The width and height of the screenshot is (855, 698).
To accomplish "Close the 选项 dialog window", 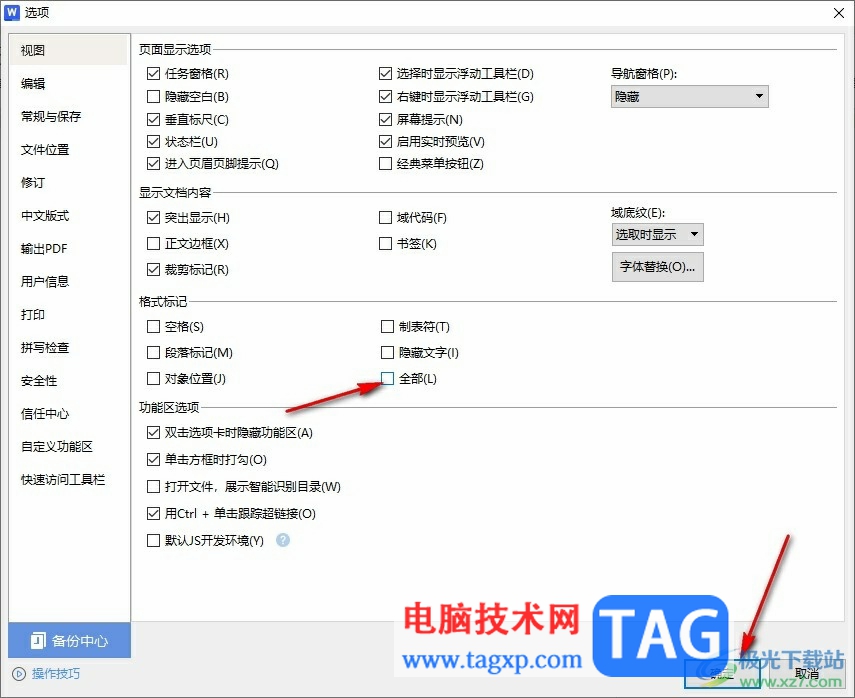I will click(x=839, y=13).
